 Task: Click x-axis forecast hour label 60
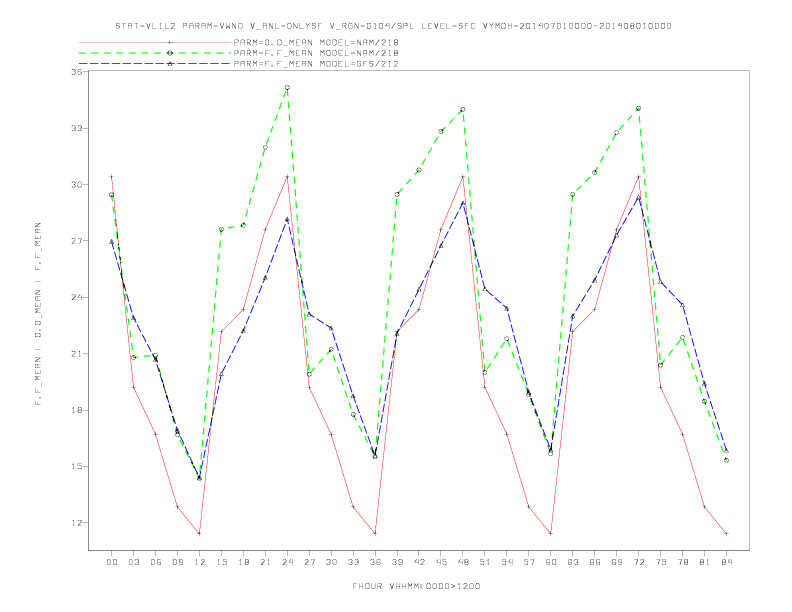tap(551, 562)
